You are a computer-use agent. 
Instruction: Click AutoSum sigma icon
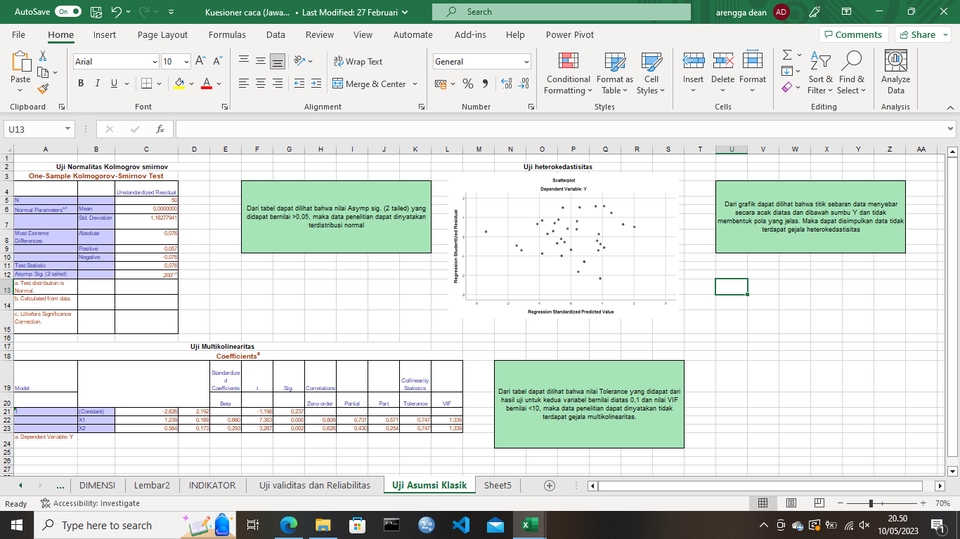click(787, 55)
